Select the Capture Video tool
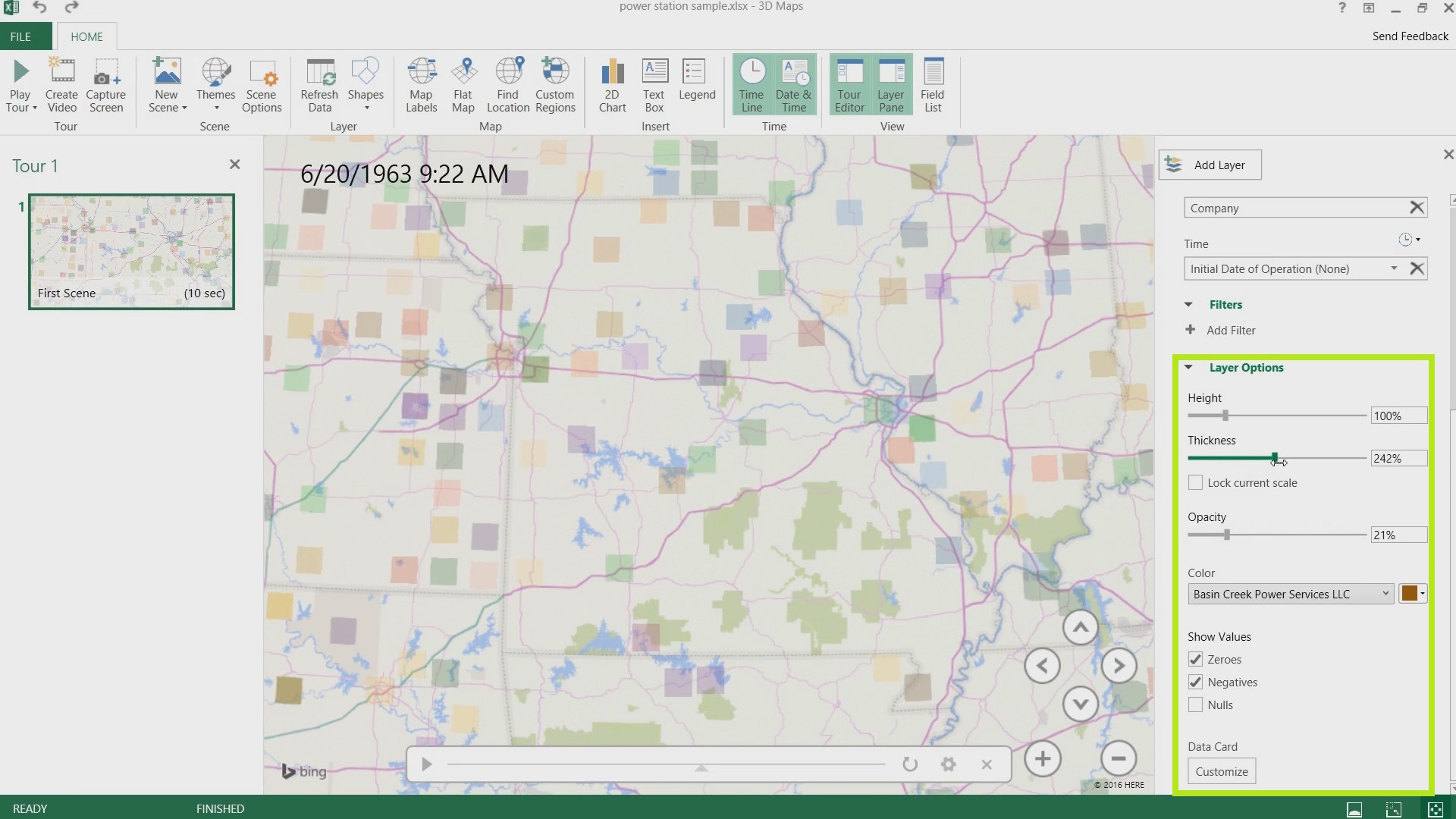This screenshot has height=819, width=1456. click(61, 84)
